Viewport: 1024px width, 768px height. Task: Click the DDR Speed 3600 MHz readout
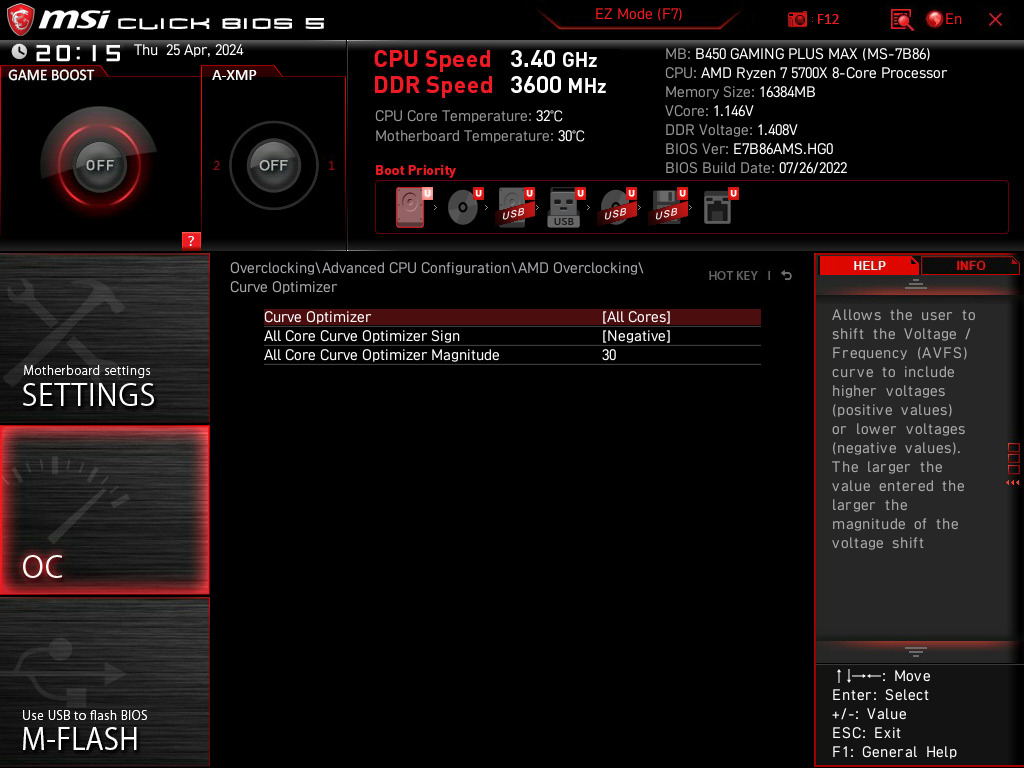(490, 86)
